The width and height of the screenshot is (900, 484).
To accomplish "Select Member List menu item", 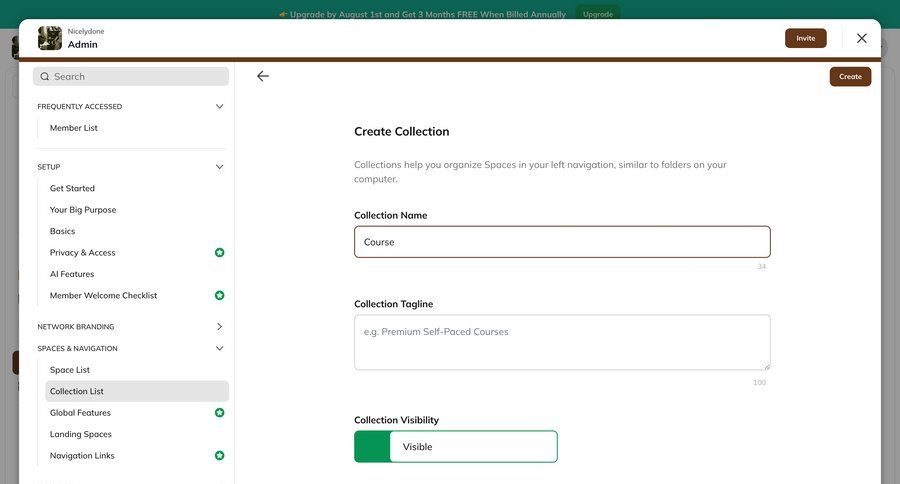I will (74, 128).
